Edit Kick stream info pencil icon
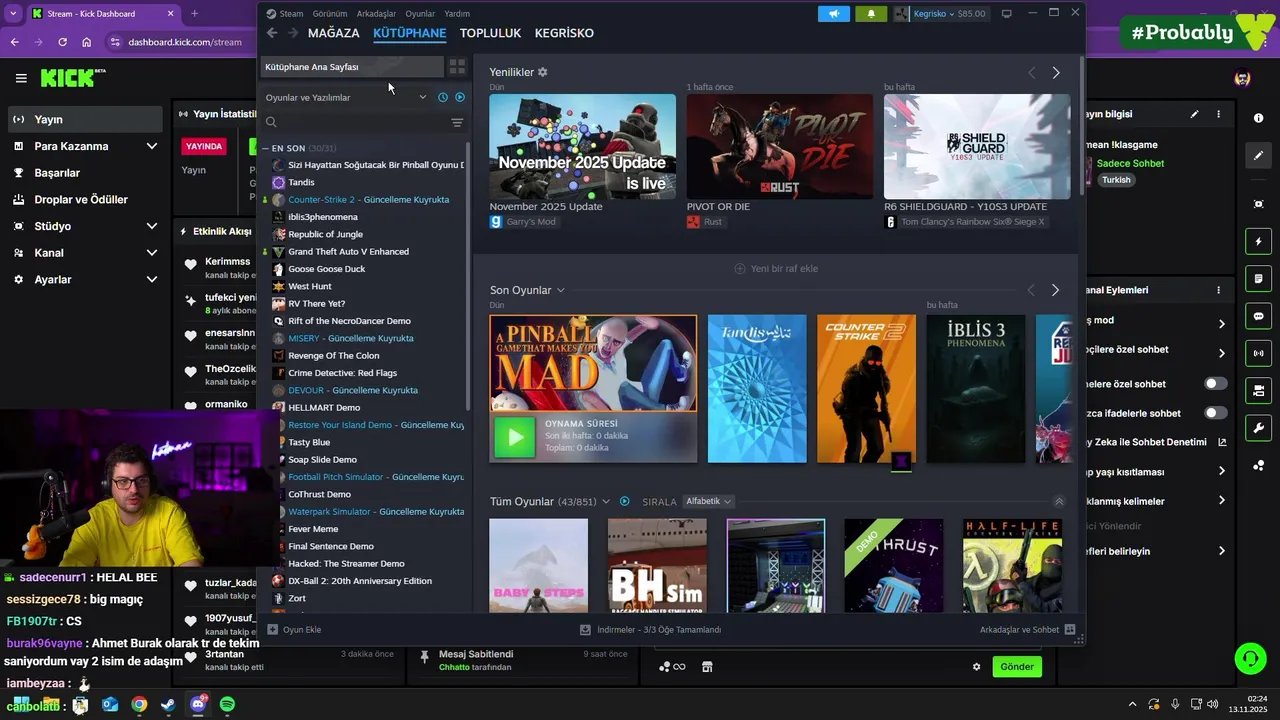This screenshot has height=720, width=1280. (x=1194, y=114)
